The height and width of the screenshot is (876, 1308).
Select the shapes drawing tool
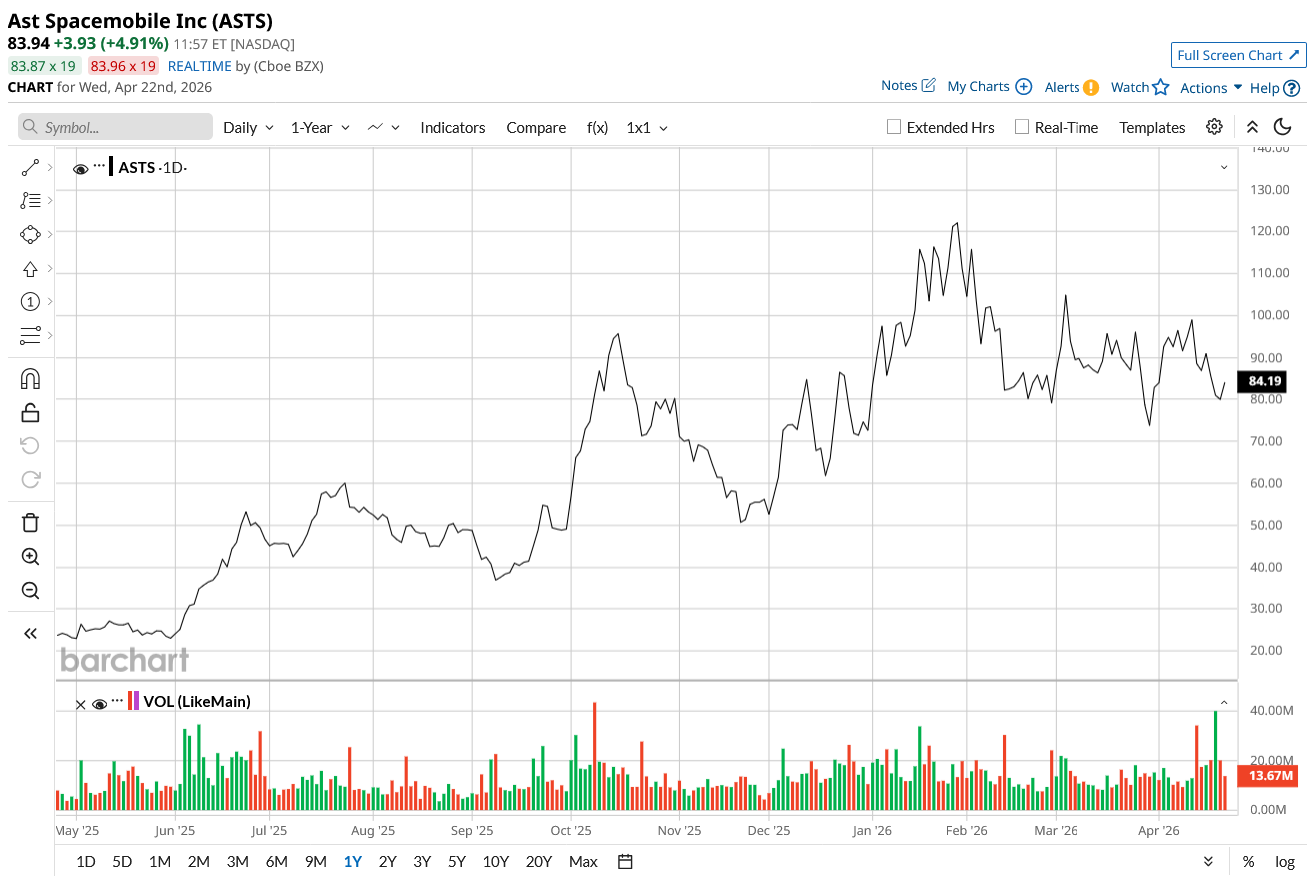tap(30, 235)
